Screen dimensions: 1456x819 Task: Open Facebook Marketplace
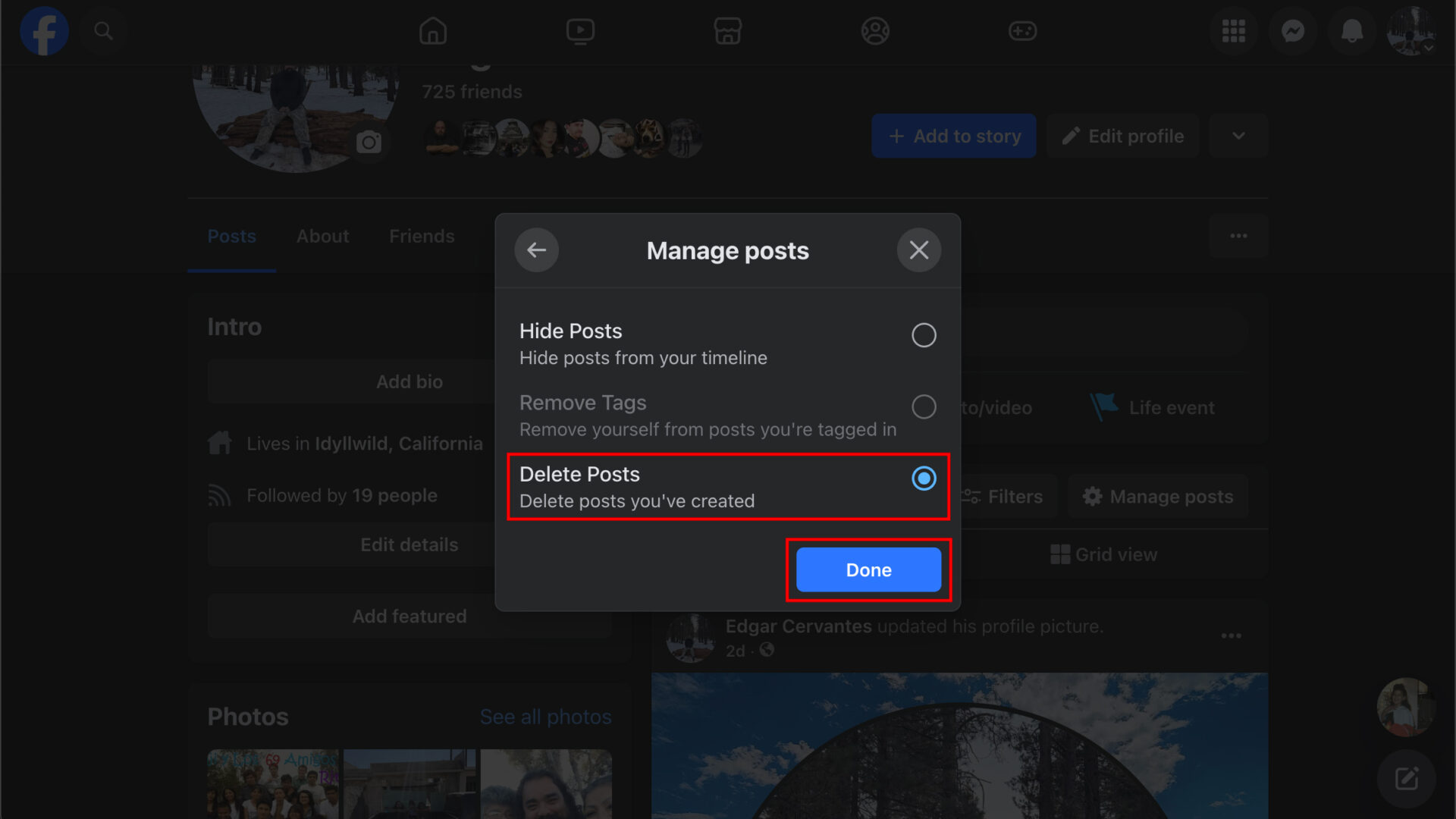tap(727, 31)
